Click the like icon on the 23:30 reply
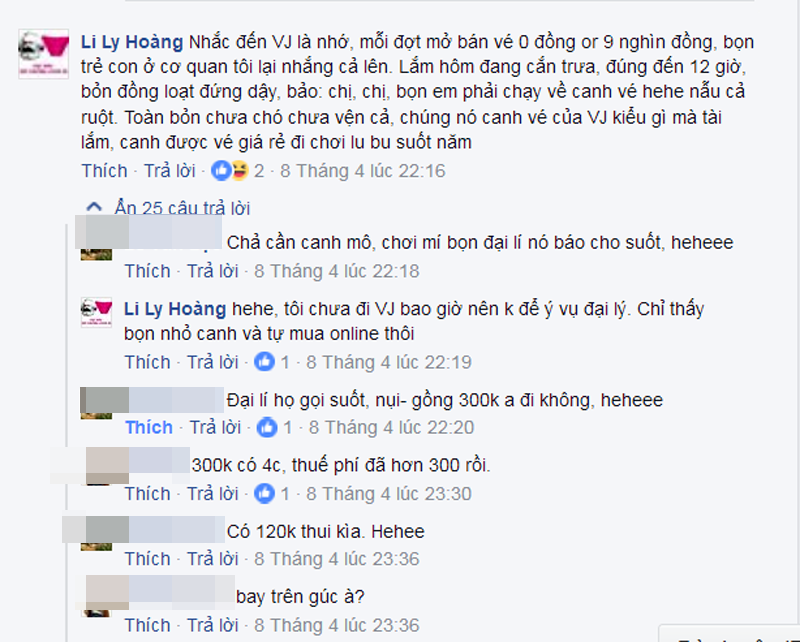 265,493
